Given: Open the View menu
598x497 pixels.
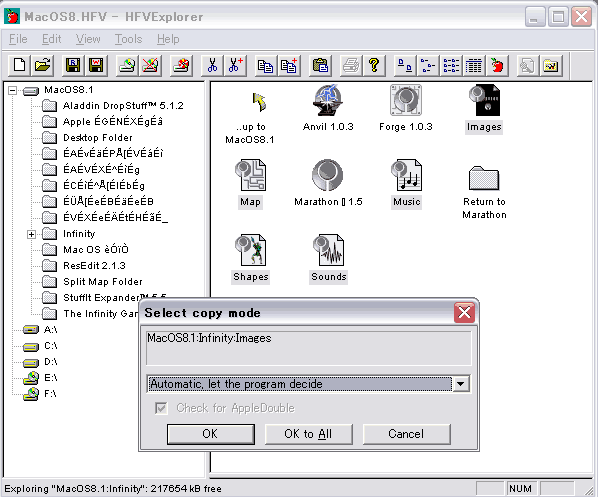Looking at the screenshot, I should (x=88, y=39).
